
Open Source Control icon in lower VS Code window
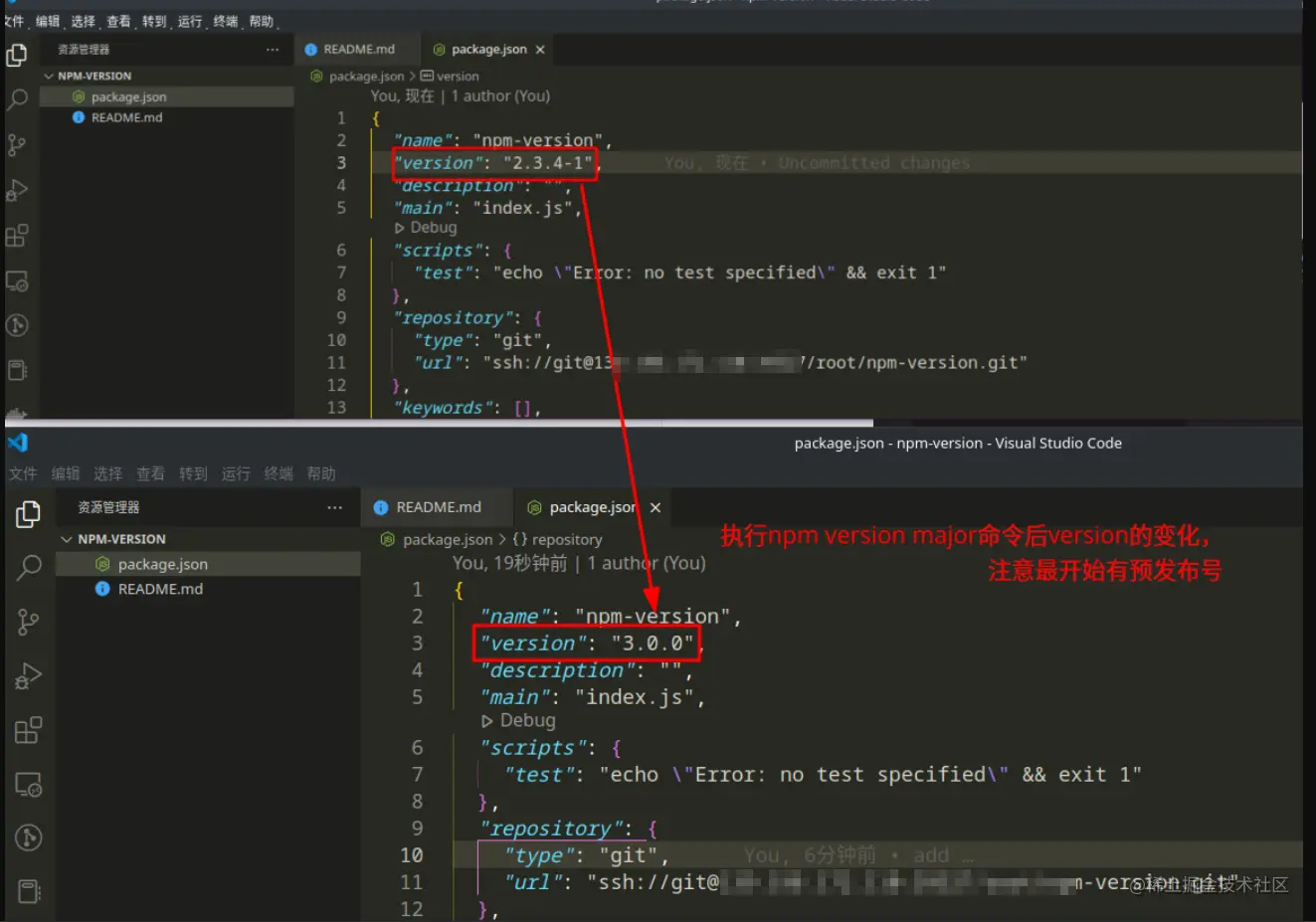click(x=28, y=623)
